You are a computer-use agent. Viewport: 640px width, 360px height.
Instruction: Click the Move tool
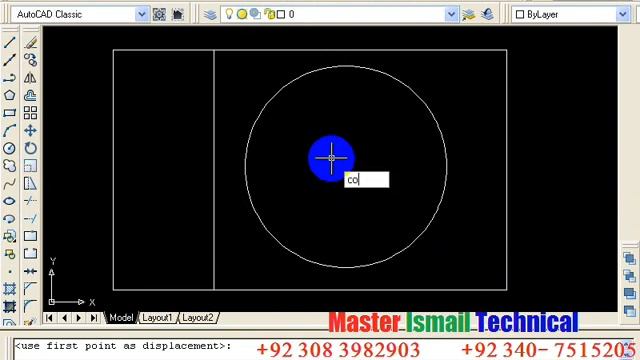click(x=31, y=131)
